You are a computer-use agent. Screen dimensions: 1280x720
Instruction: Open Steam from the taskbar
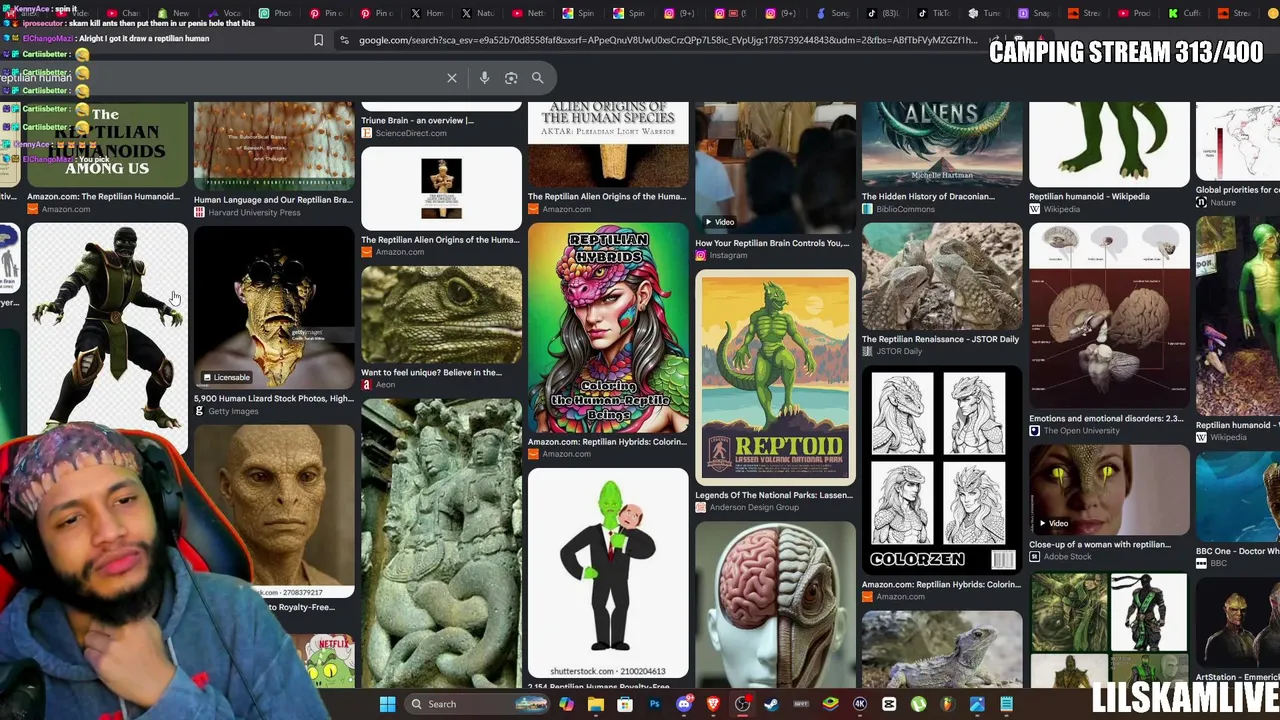771,704
